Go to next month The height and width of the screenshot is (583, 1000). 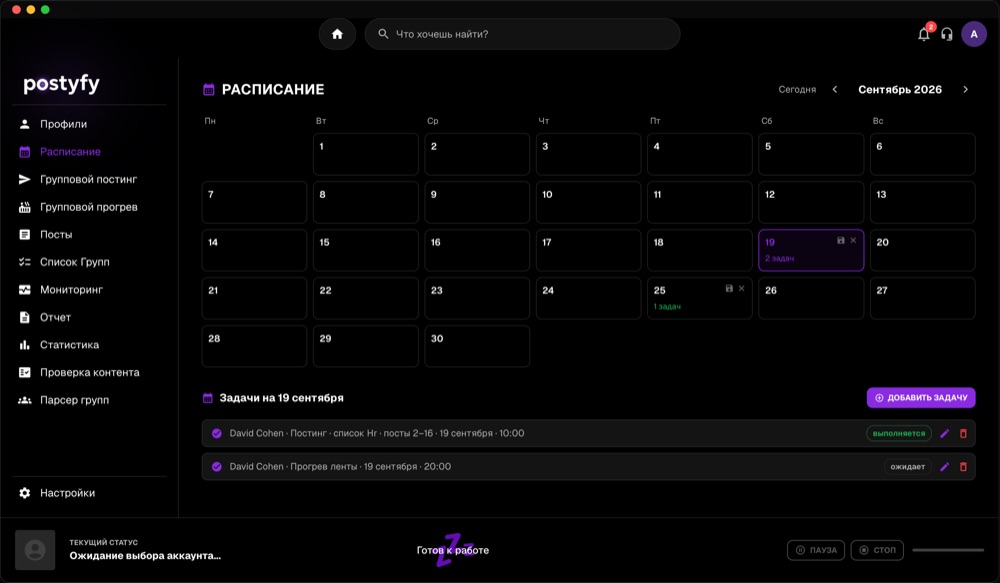966,89
